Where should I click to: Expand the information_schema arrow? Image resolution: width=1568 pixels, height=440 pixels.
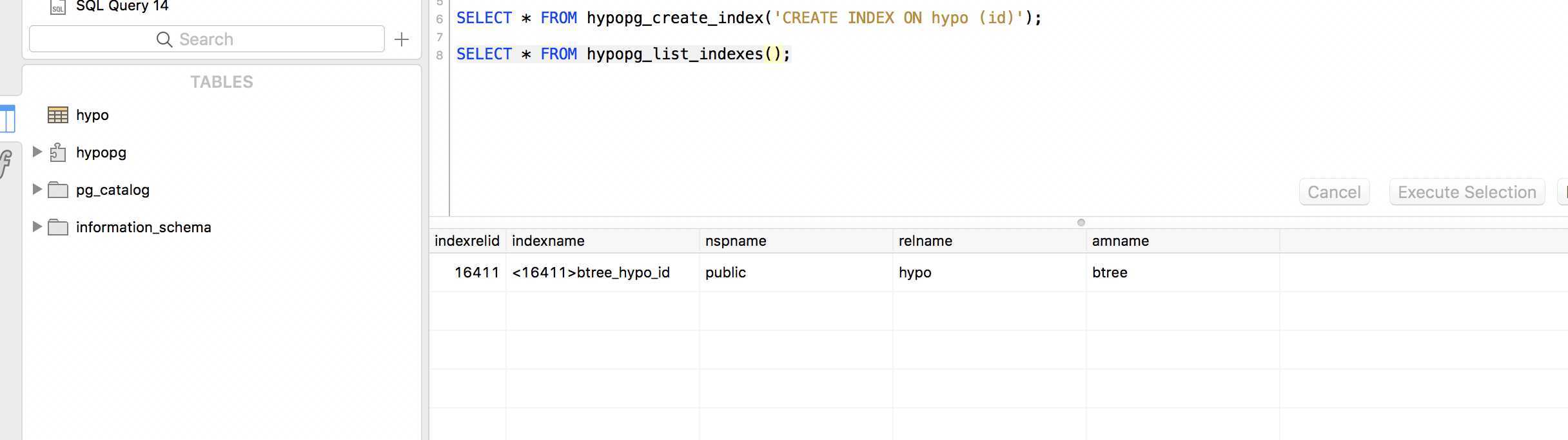point(37,226)
